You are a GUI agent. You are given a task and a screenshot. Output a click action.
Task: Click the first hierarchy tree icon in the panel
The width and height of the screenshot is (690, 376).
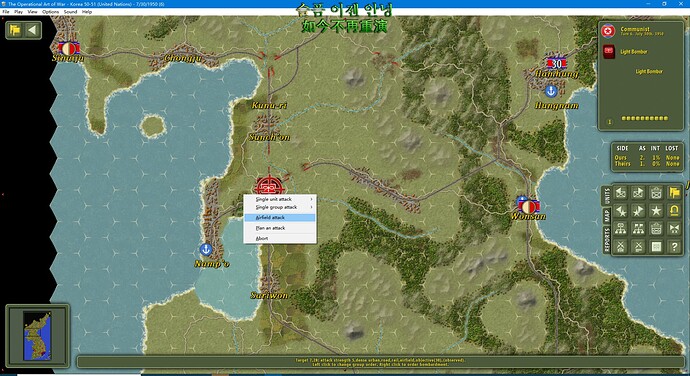click(x=621, y=229)
